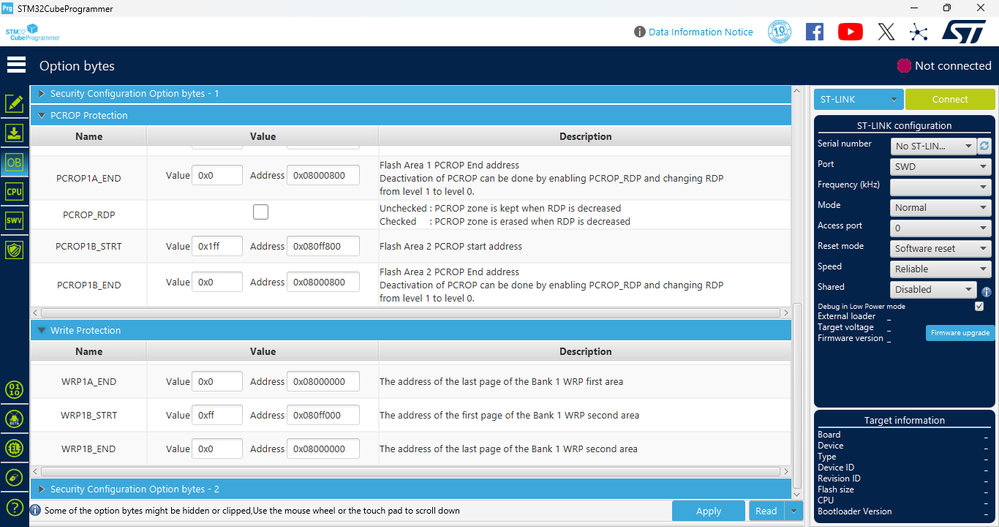Screen dimensions: 999x527
Task: Show info about Shared mode
Action: pos(986,292)
